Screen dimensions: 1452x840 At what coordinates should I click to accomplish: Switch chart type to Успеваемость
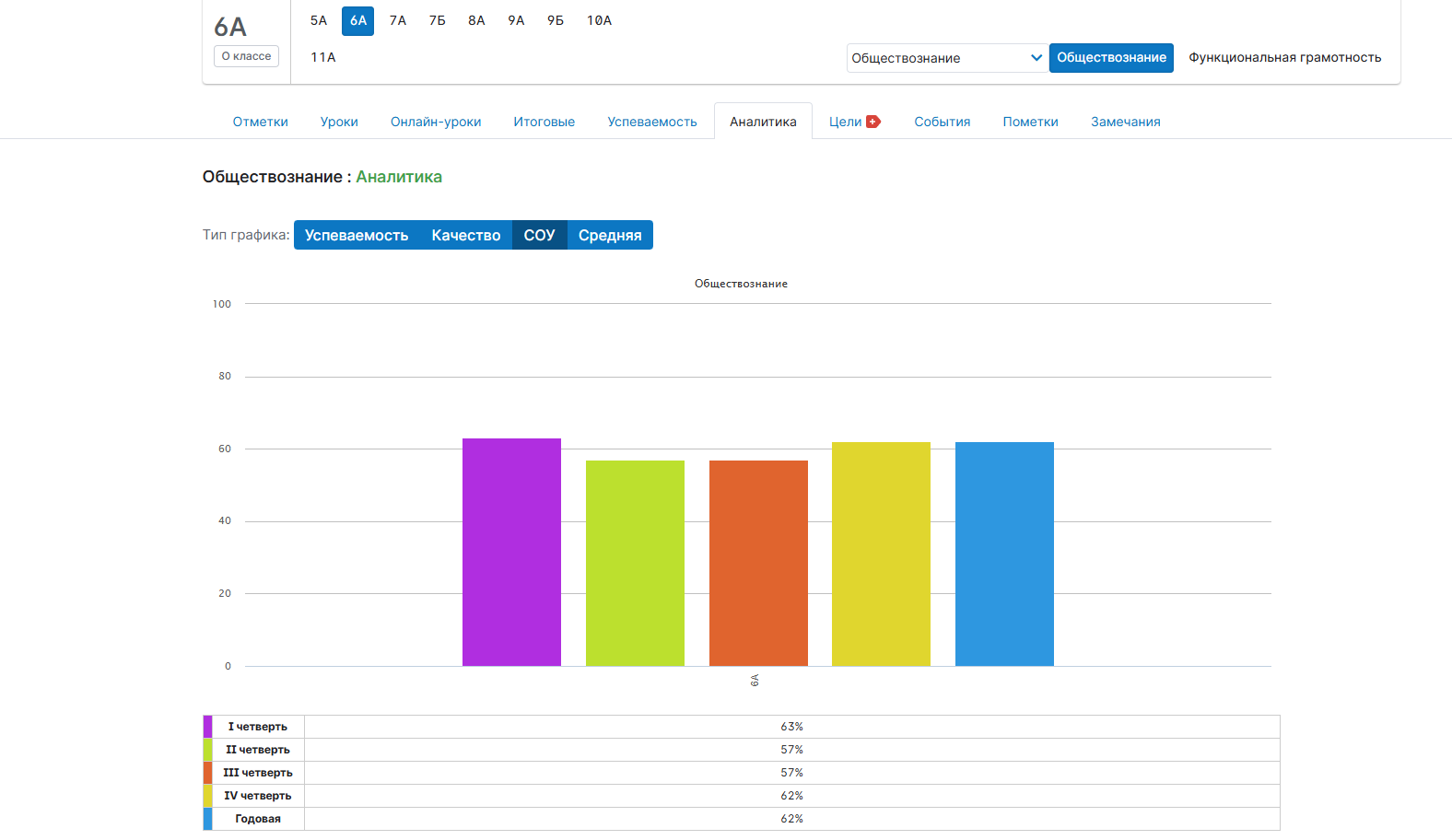(x=357, y=236)
